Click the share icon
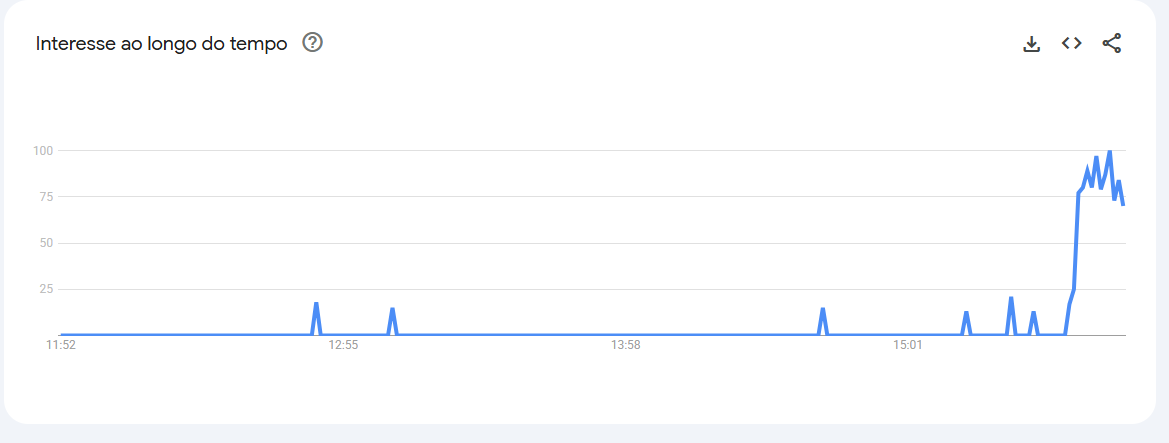This screenshot has height=443, width=1169. (1112, 43)
